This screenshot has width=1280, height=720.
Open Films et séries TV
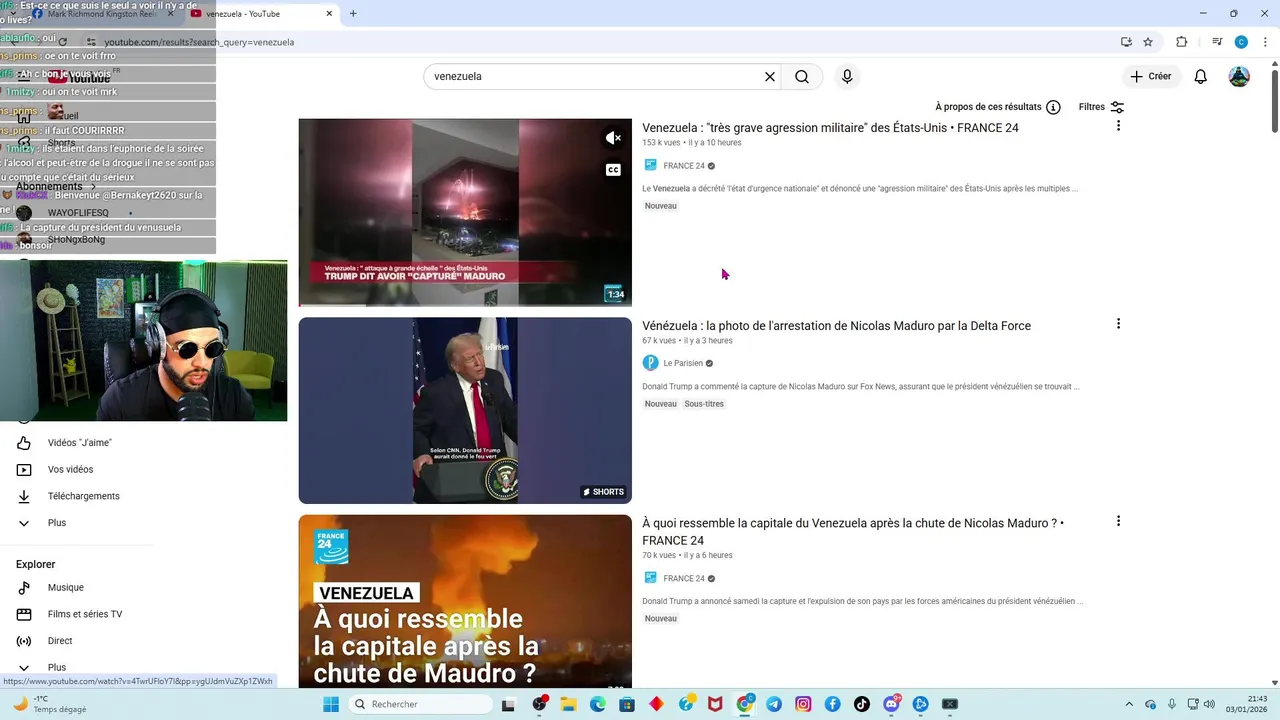[x=85, y=614]
